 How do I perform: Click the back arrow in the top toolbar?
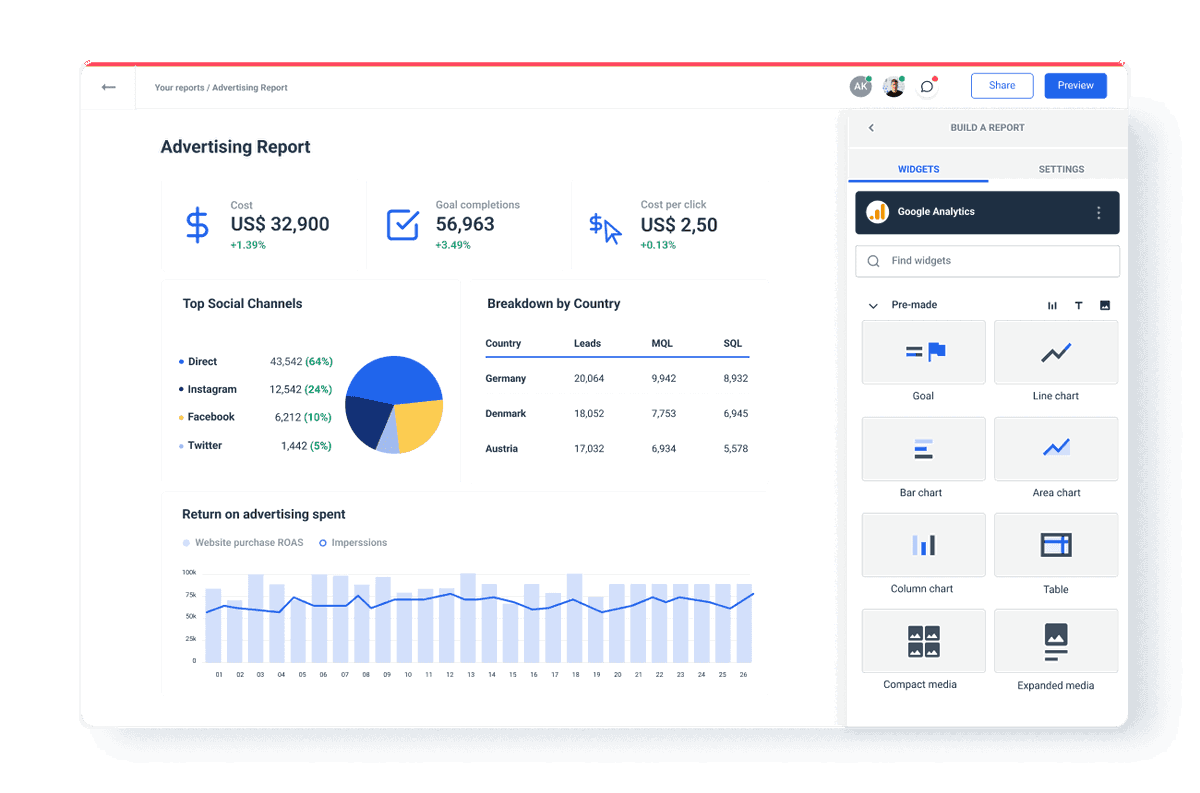(x=108, y=87)
